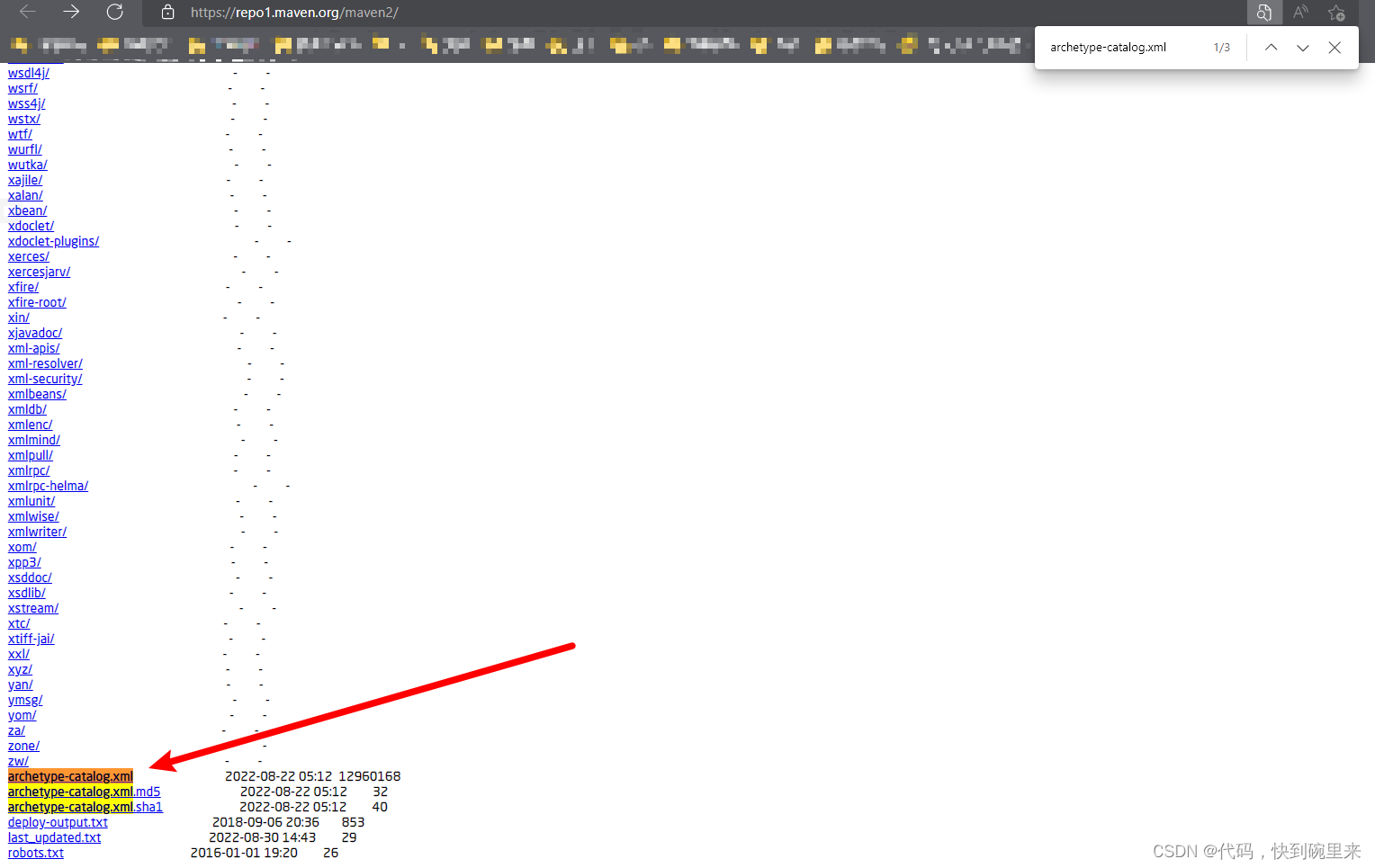Navigate forward using the forward arrow
Screen dimensions: 1375x868
(70, 13)
